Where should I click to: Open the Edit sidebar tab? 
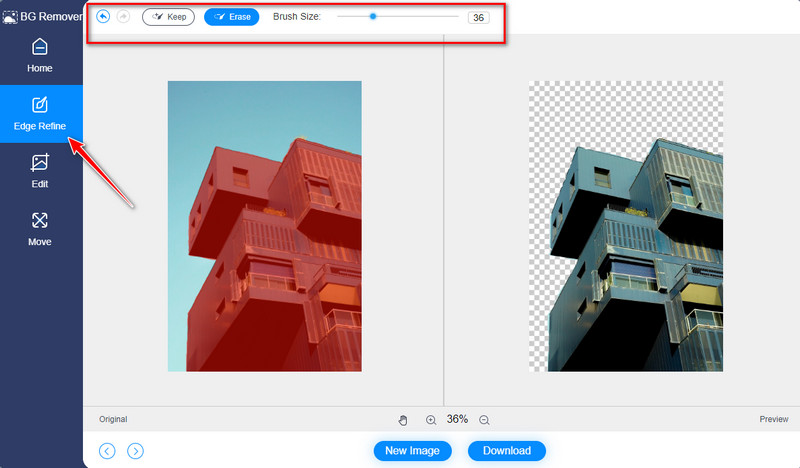(40, 171)
